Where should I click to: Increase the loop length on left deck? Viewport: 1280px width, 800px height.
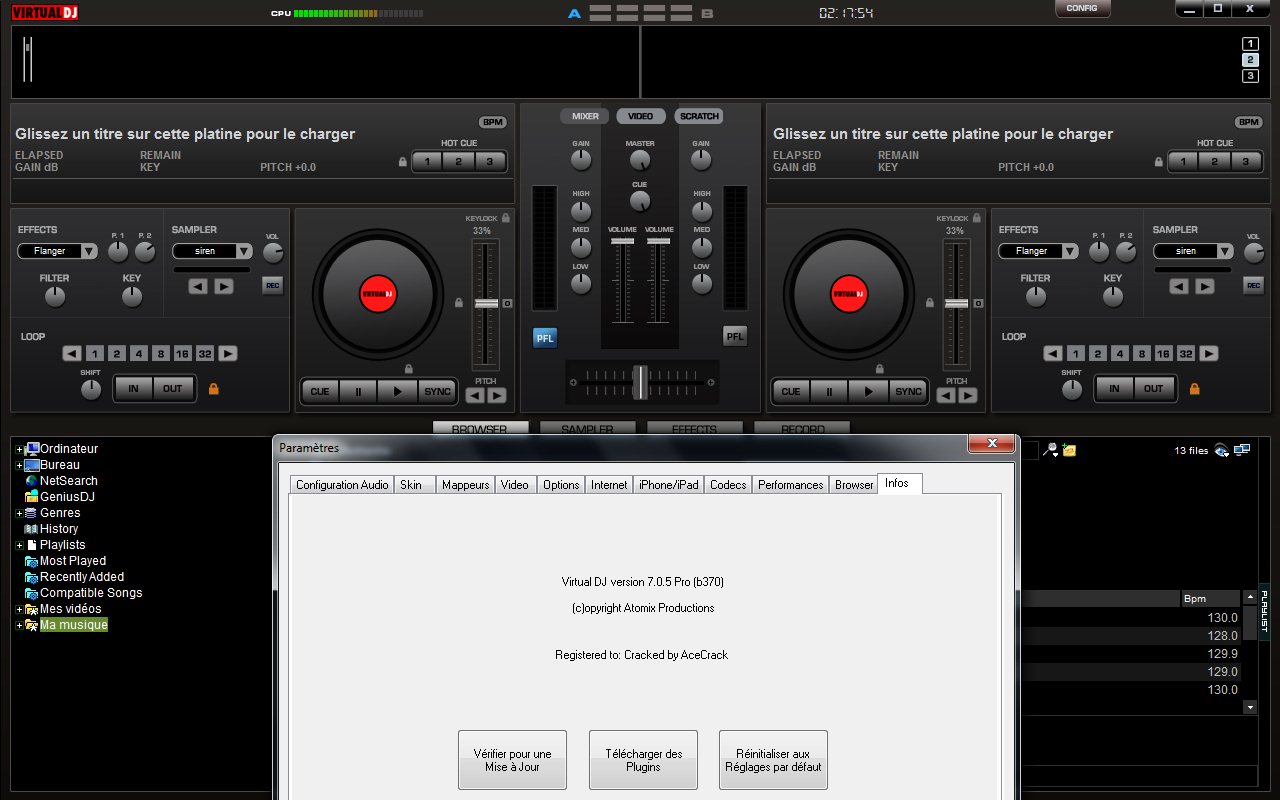tap(228, 353)
